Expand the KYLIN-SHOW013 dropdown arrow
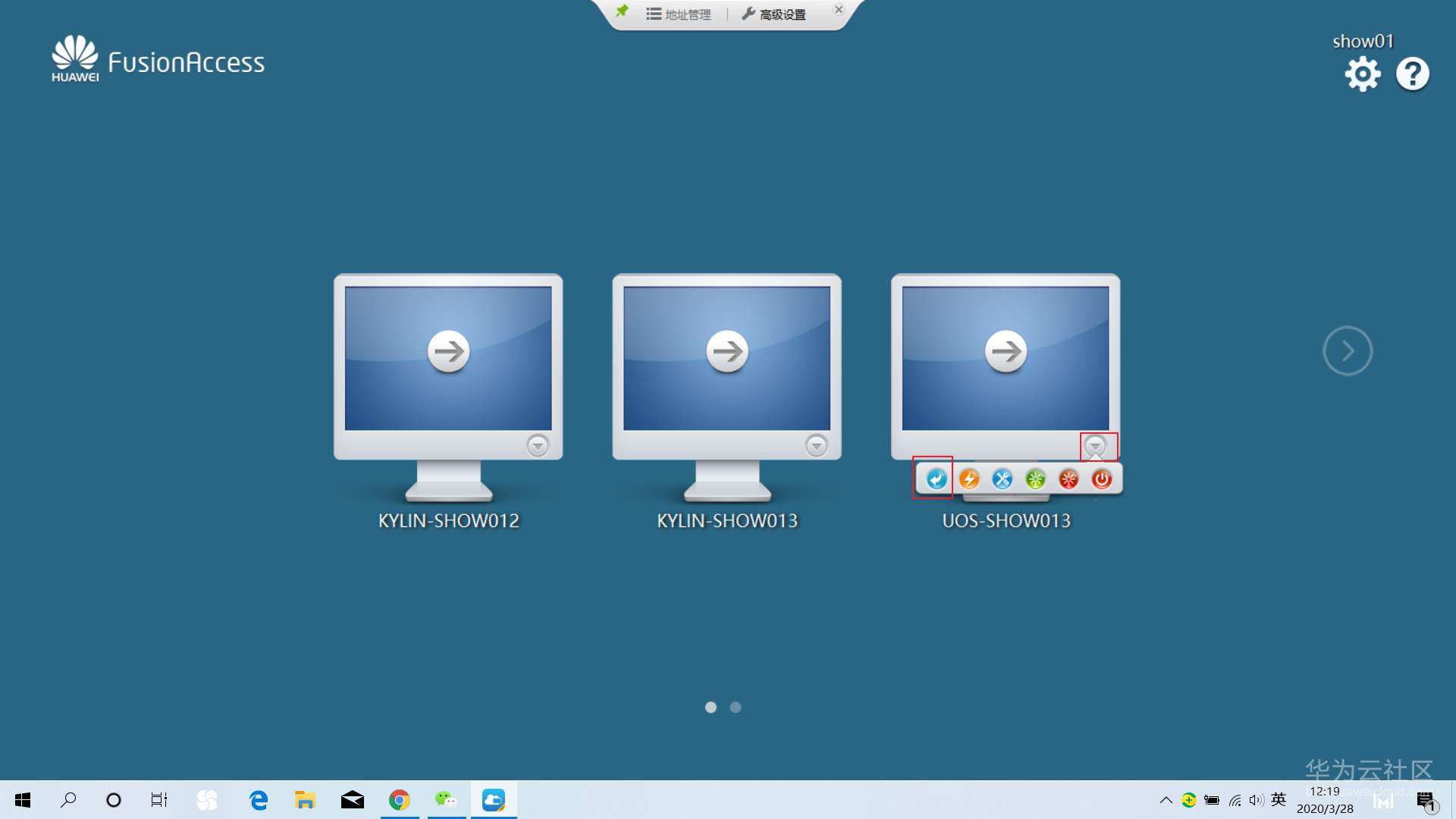 [x=816, y=445]
